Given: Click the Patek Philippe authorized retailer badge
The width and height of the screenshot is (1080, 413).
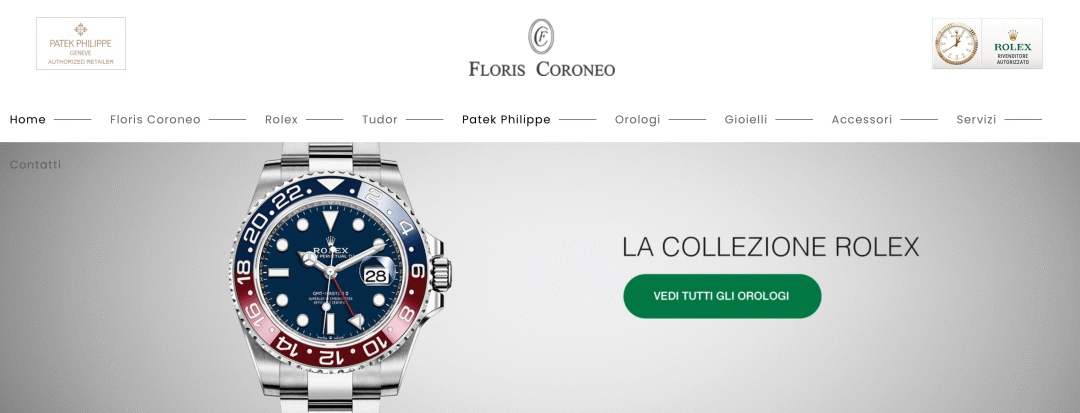Looking at the screenshot, I should coord(81,43).
